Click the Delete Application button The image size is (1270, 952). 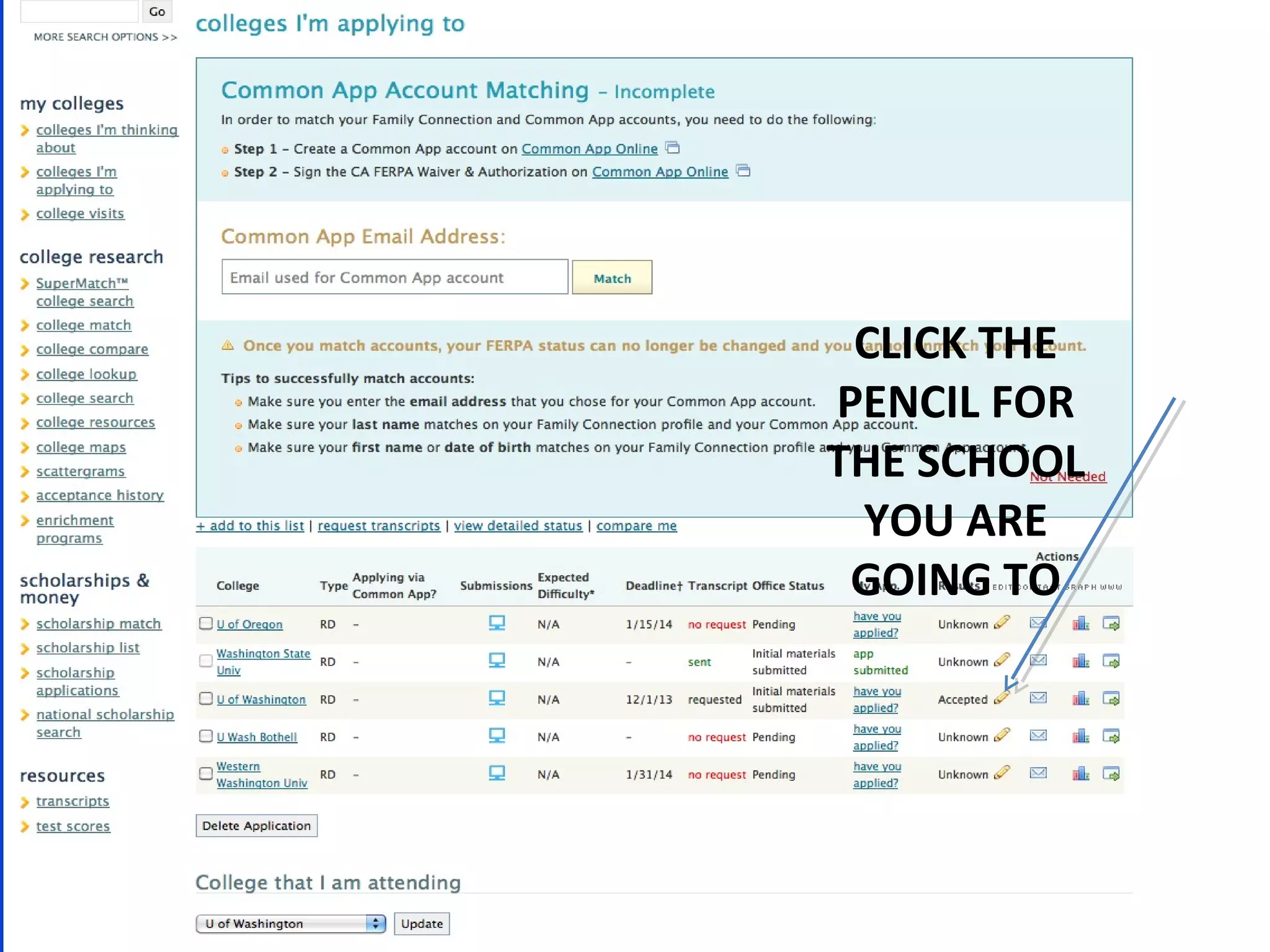(256, 826)
